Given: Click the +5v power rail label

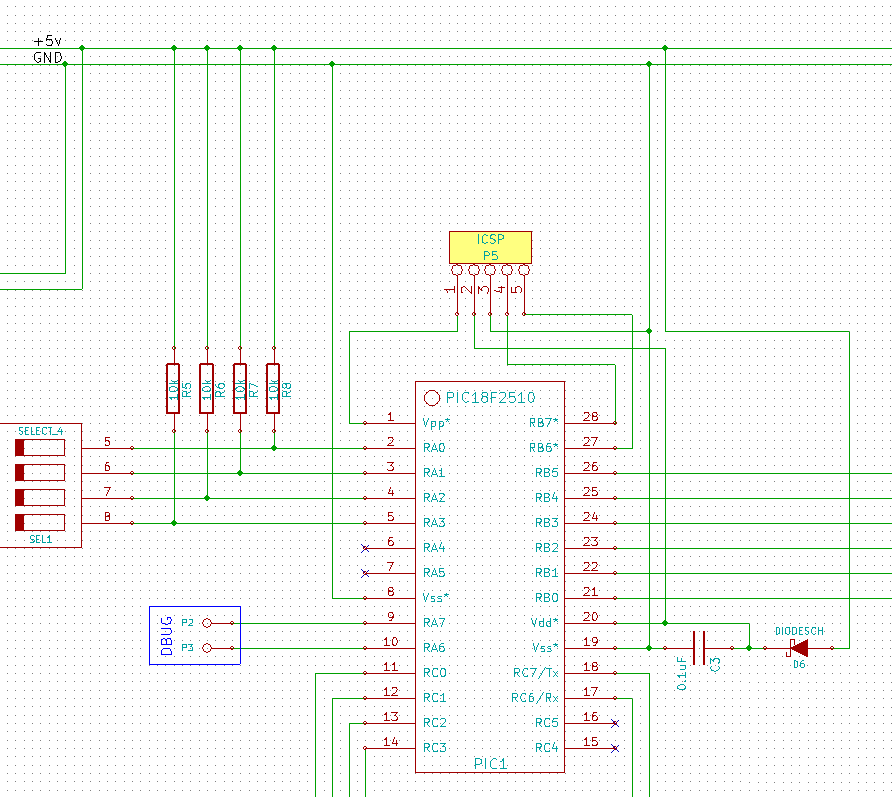Looking at the screenshot, I should pyautogui.click(x=48, y=41).
